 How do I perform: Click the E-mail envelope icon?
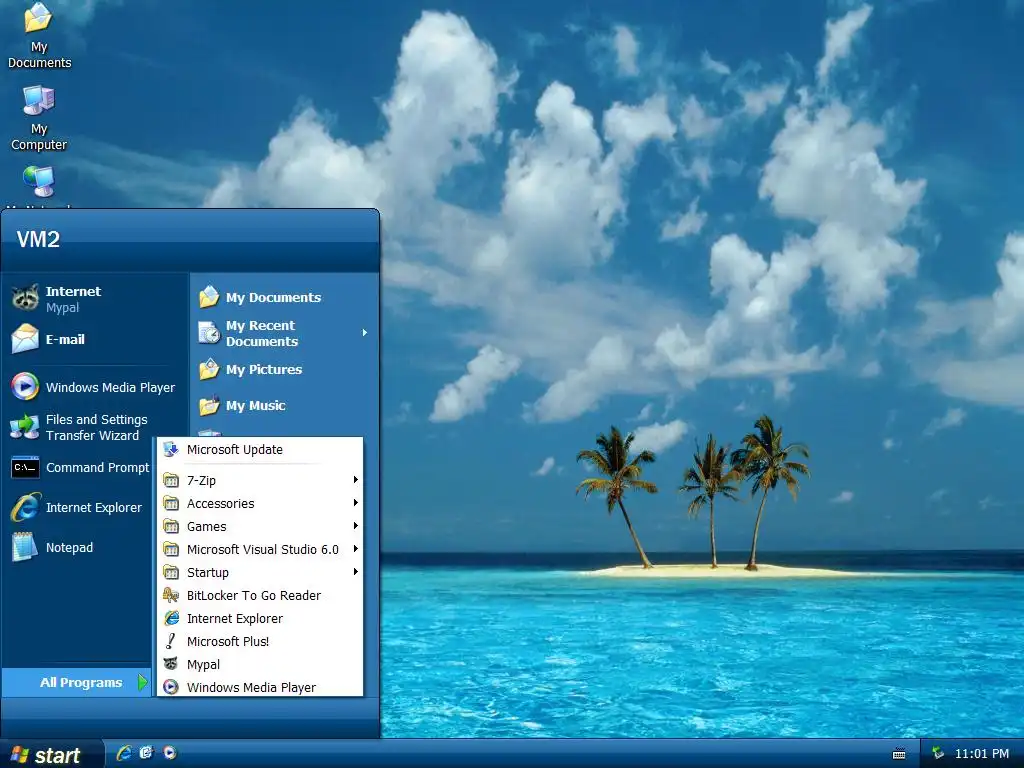(25, 339)
